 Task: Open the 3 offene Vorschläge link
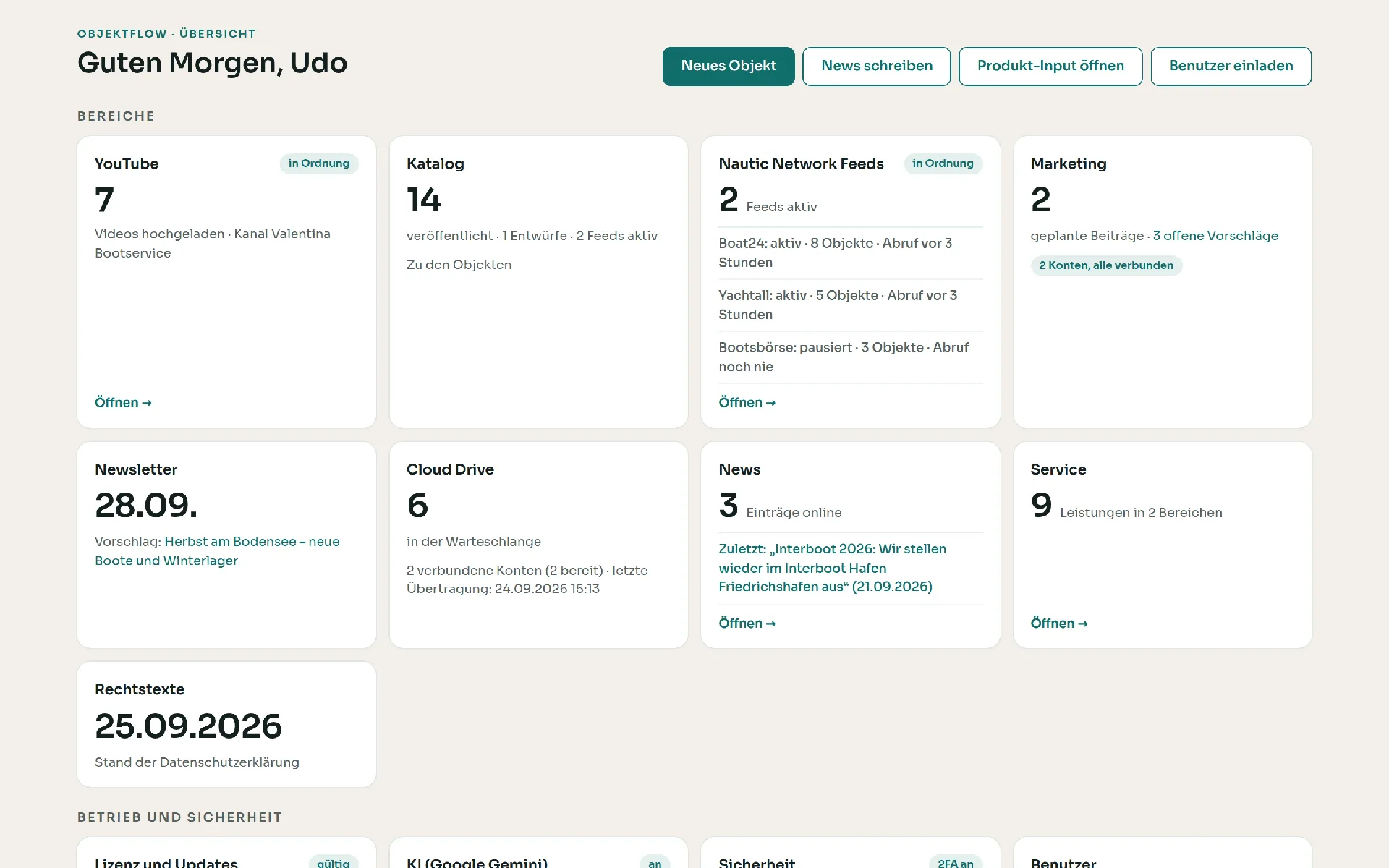tap(1215, 236)
